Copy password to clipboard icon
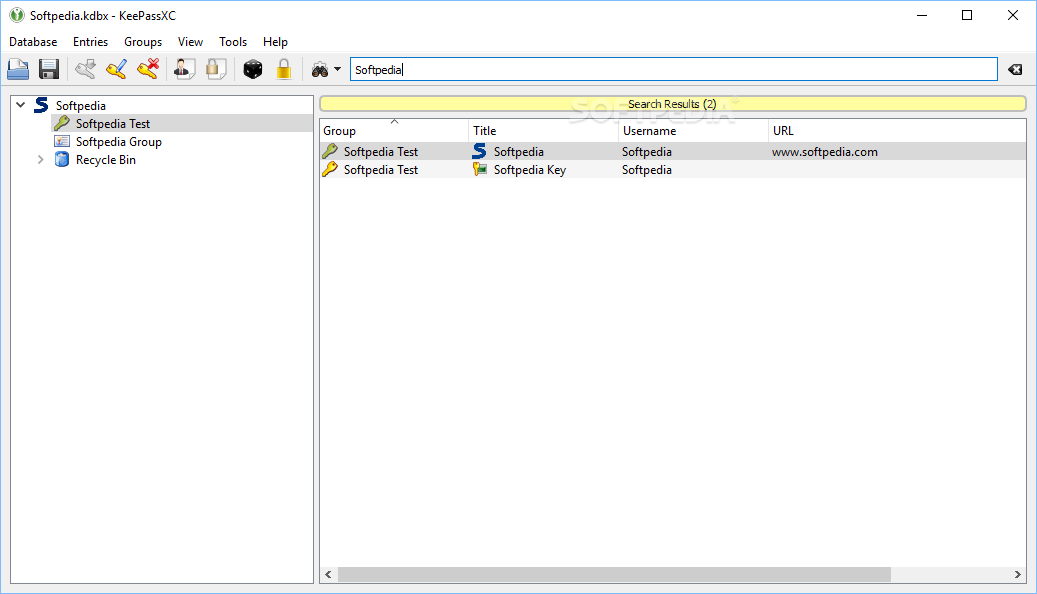The image size is (1037, 594). tap(216, 69)
